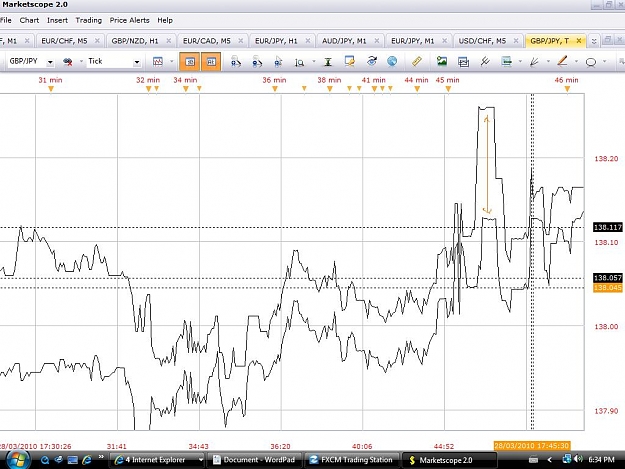Select the fan lines drawing tool

point(535,61)
